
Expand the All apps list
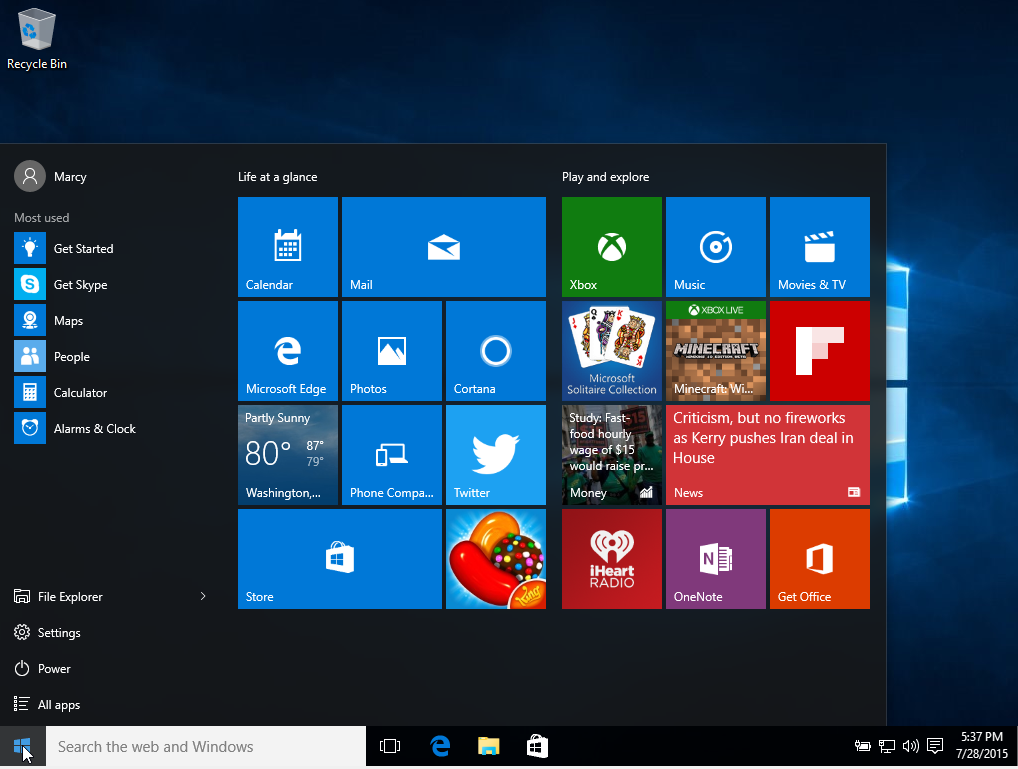point(58,705)
